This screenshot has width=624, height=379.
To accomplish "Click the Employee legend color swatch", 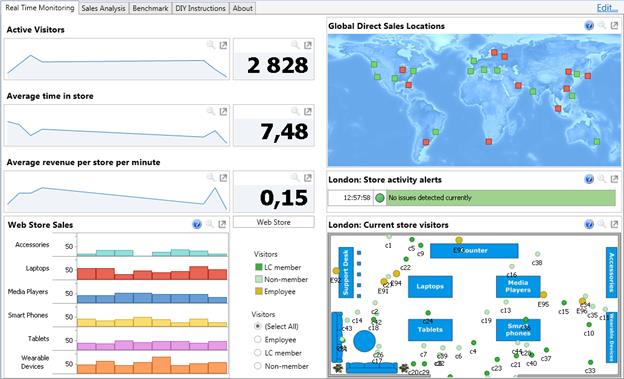I will point(258,291).
